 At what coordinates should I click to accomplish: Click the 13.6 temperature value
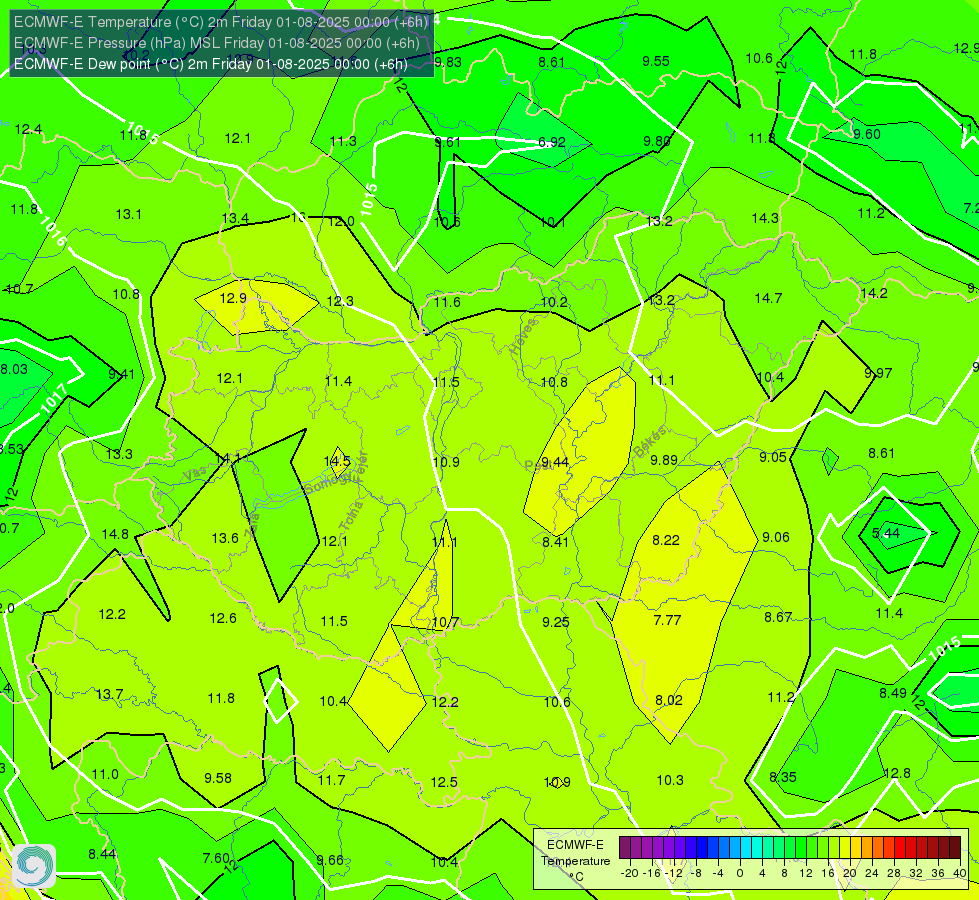(x=225, y=538)
